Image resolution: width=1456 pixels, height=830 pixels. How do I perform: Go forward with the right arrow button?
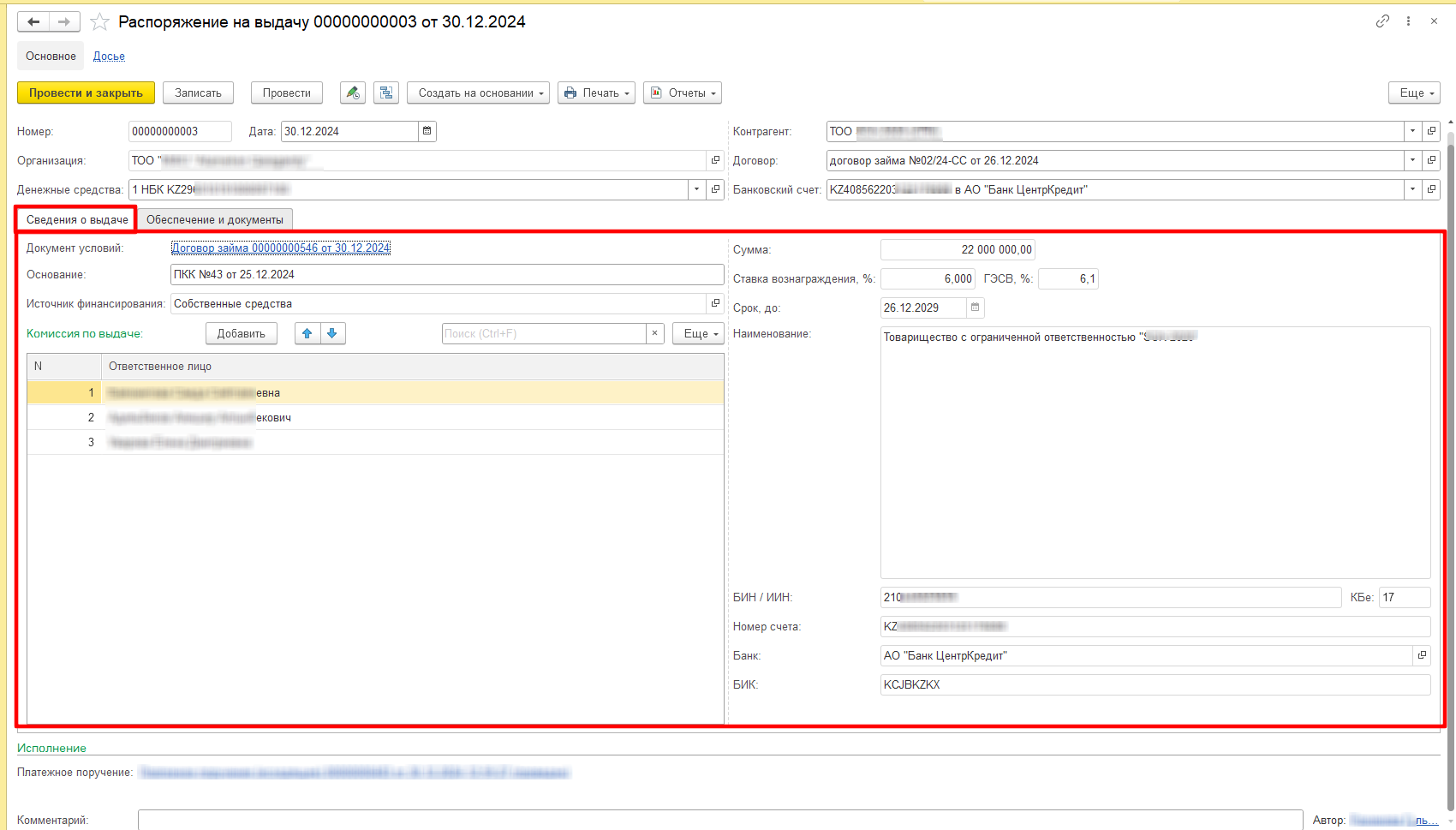tap(64, 21)
